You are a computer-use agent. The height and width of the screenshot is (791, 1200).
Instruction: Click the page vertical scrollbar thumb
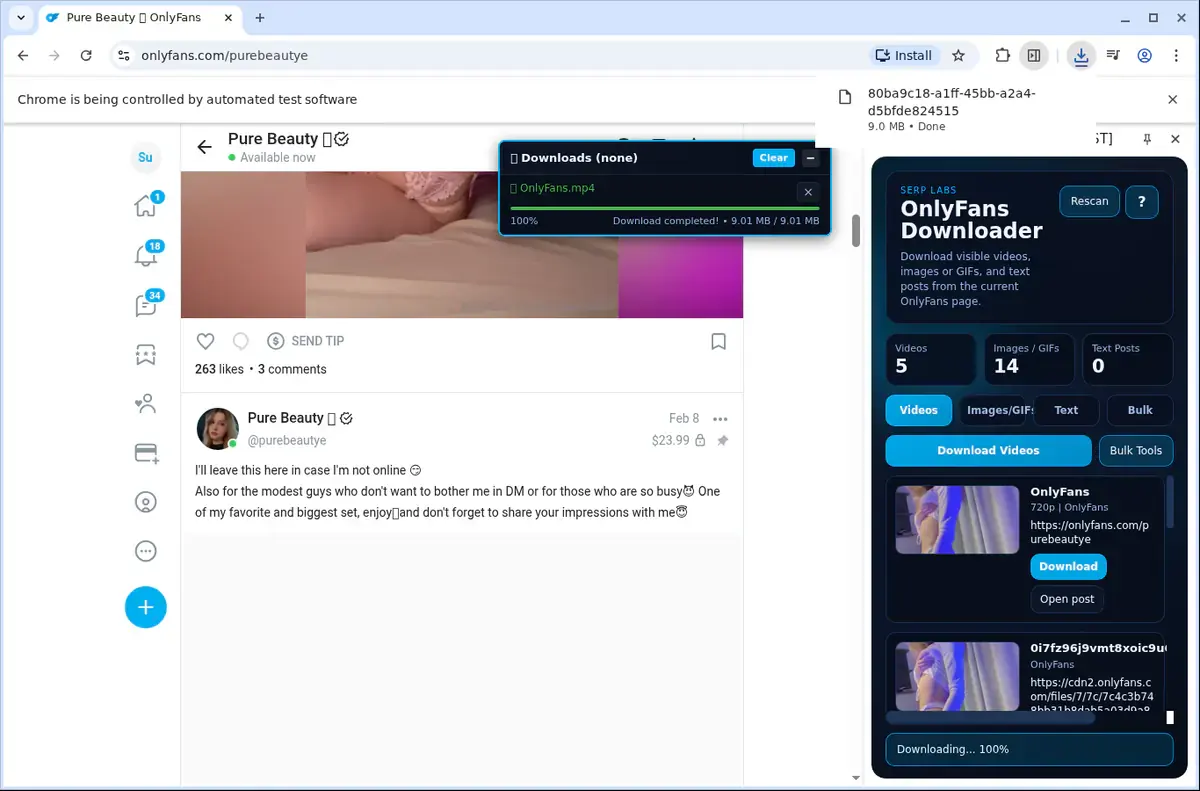(856, 230)
